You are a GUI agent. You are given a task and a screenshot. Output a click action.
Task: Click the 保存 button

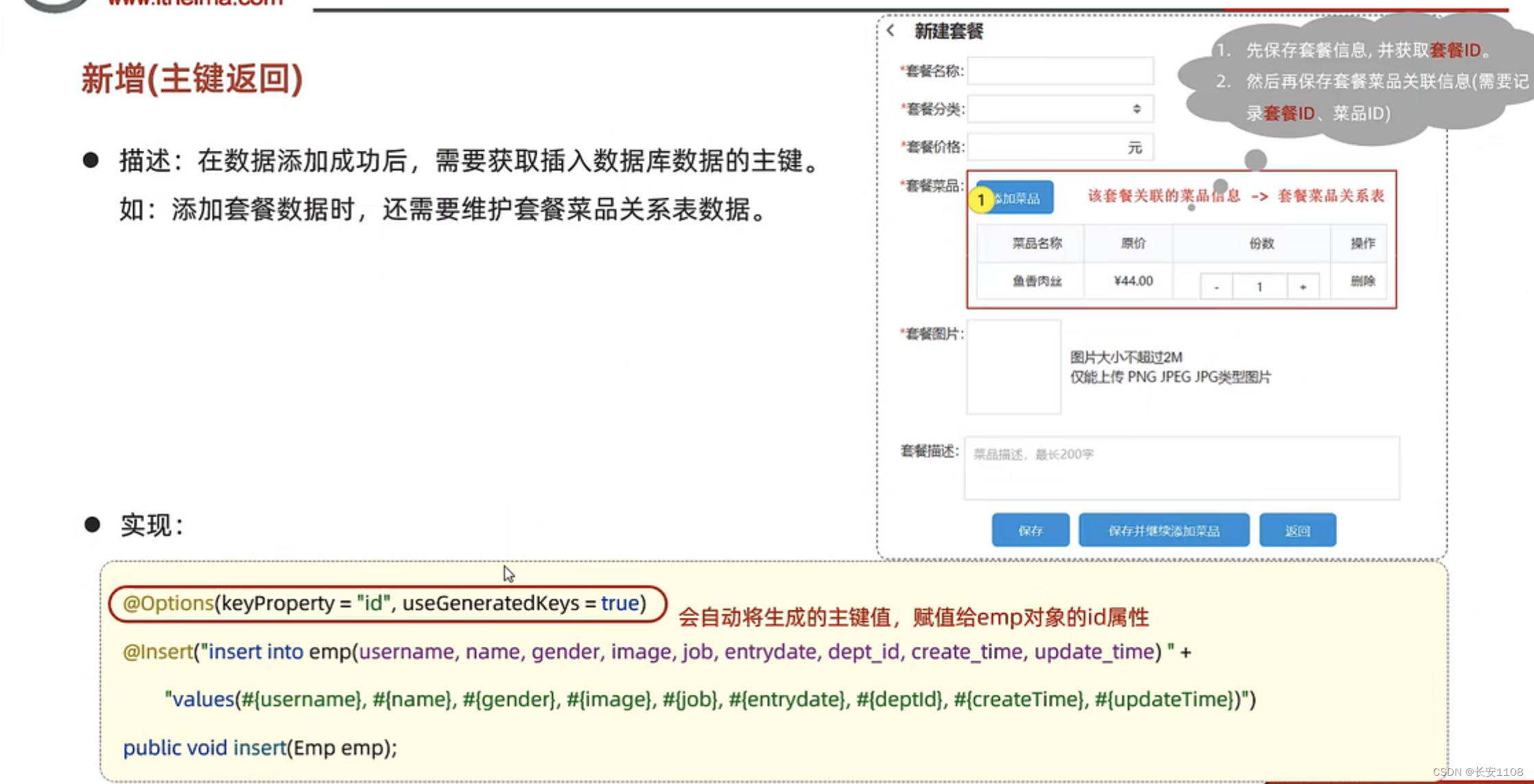pos(1030,530)
